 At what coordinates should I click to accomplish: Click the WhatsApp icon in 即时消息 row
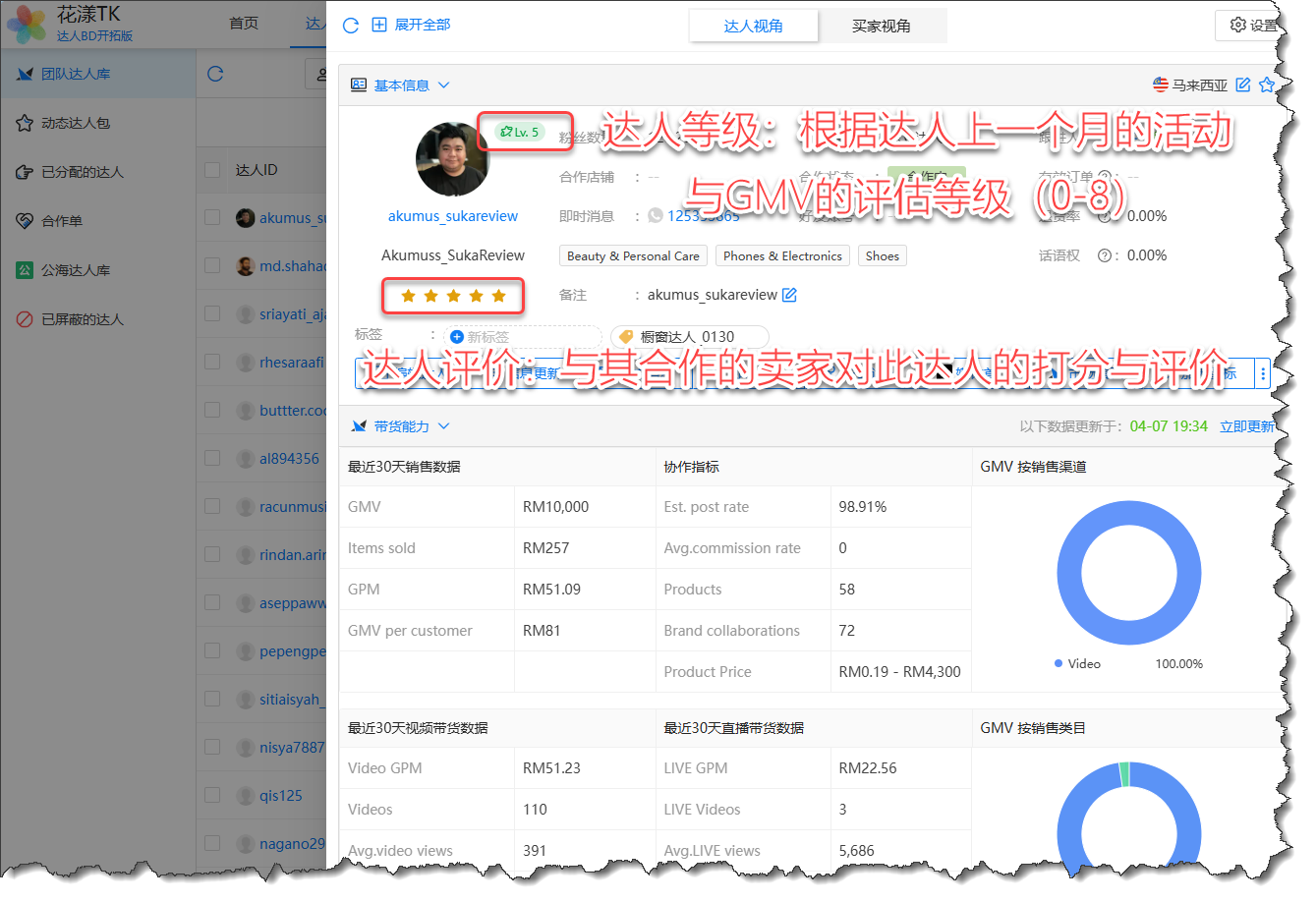pyautogui.click(x=656, y=216)
